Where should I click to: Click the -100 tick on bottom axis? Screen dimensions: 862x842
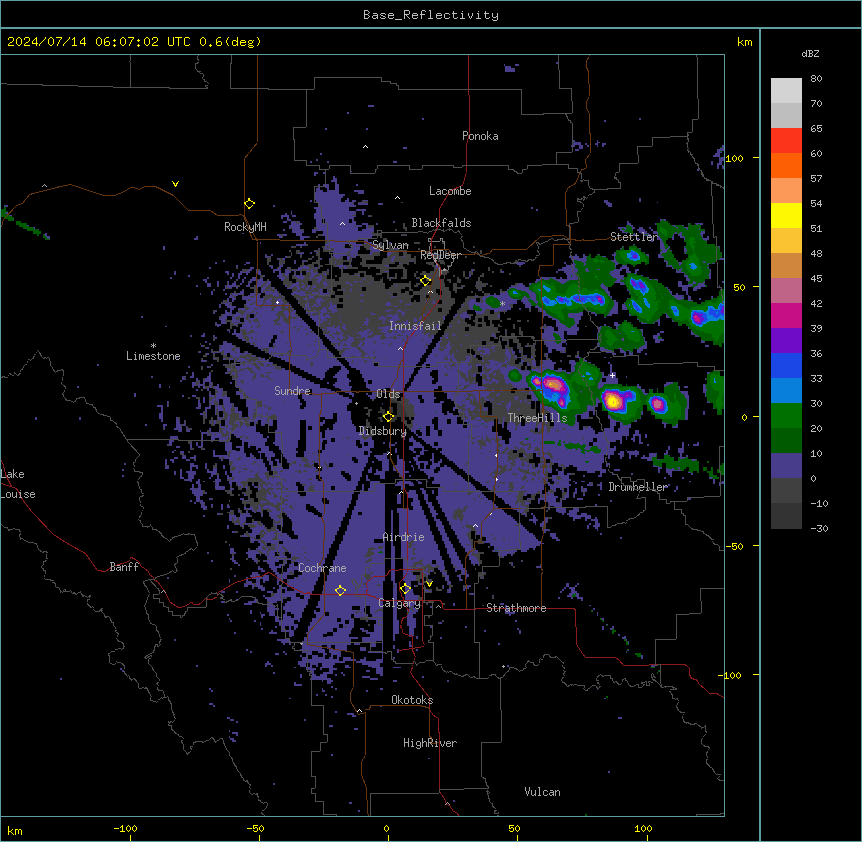coord(125,828)
